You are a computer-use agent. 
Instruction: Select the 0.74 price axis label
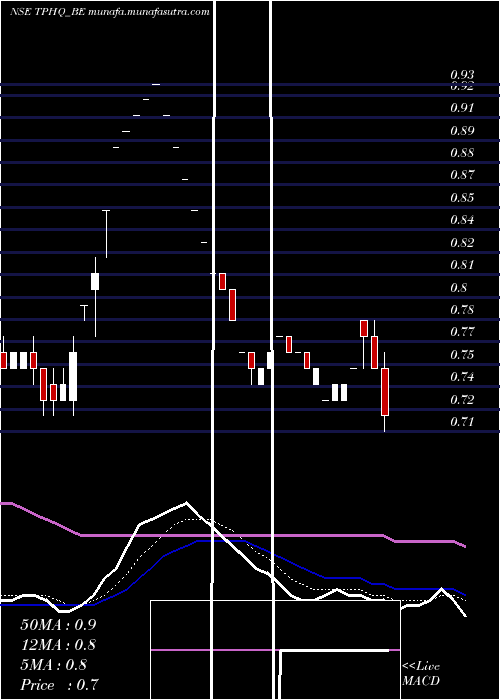[462, 377]
